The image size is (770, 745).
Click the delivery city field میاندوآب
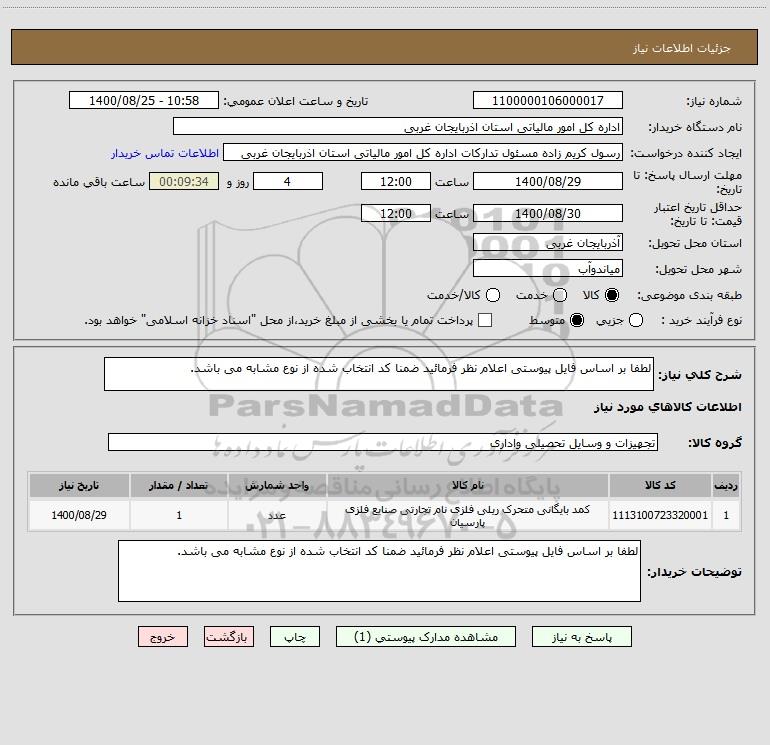(x=548, y=269)
